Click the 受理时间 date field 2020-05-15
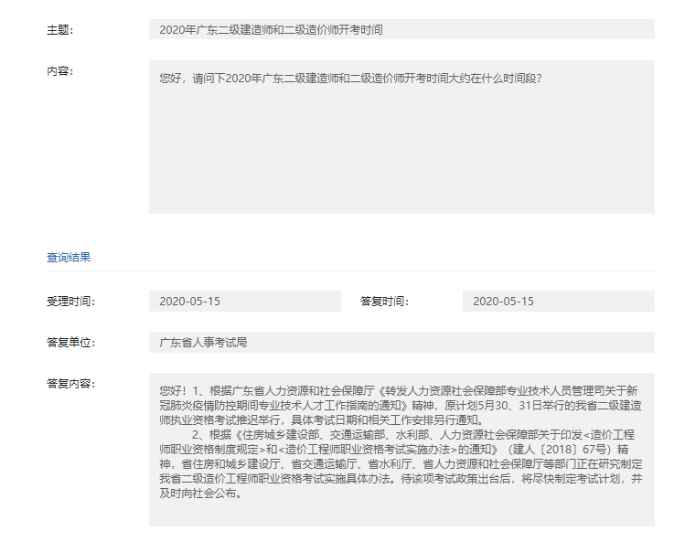The width and height of the screenshot is (678, 542). point(245,301)
